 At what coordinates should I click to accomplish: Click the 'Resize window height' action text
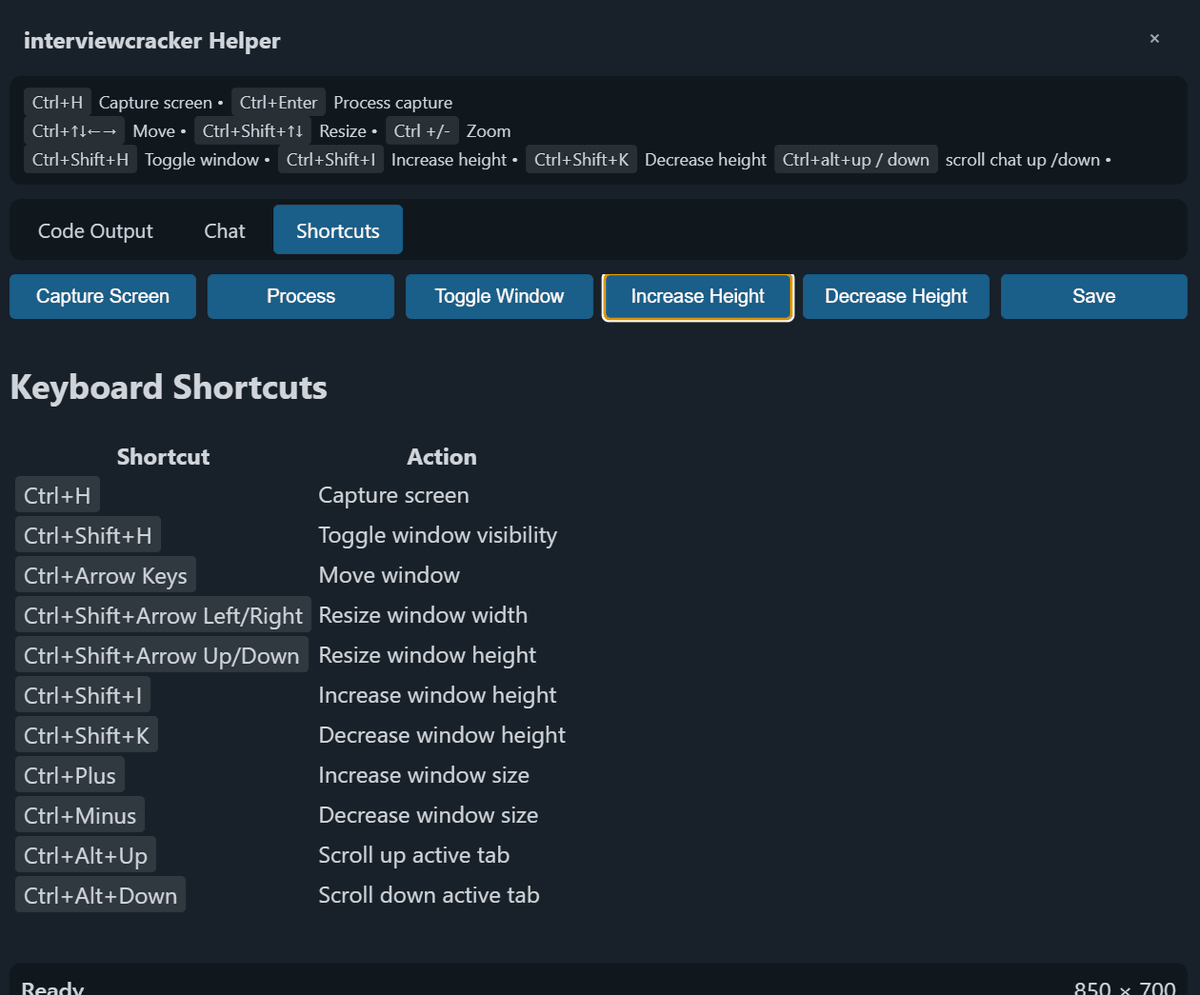tap(427, 655)
